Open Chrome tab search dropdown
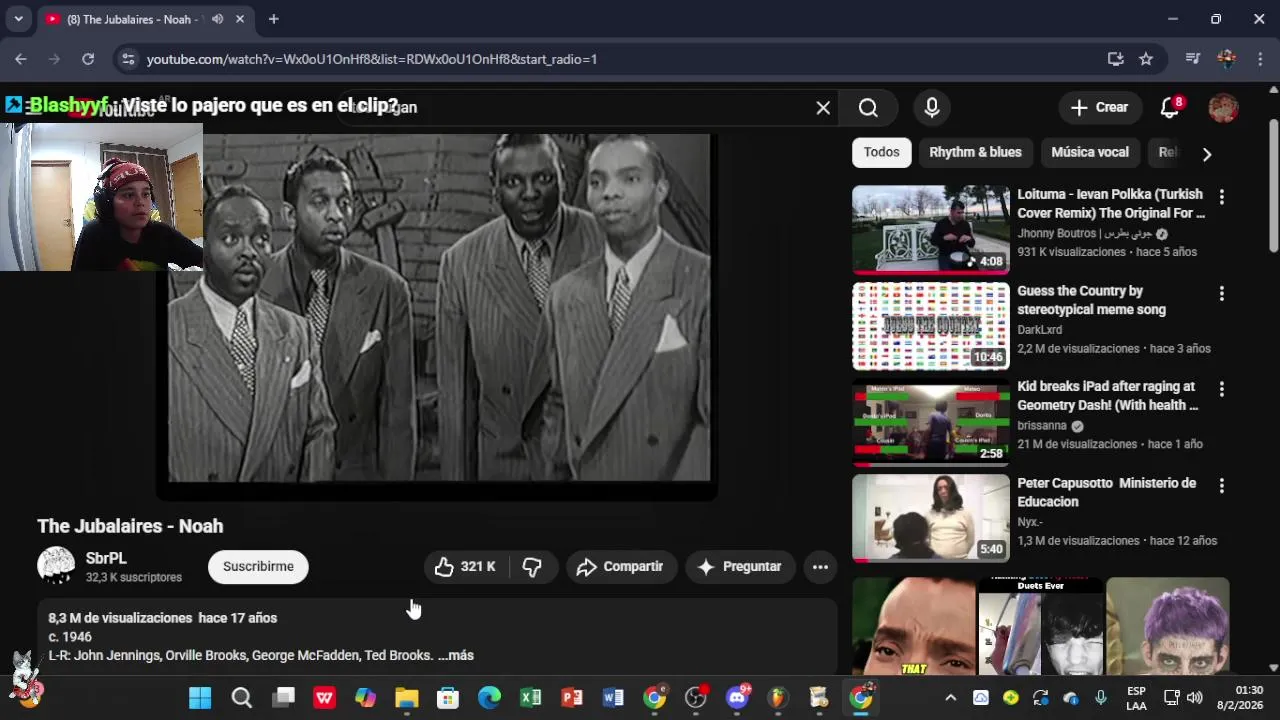The width and height of the screenshot is (1280, 720). [x=18, y=19]
